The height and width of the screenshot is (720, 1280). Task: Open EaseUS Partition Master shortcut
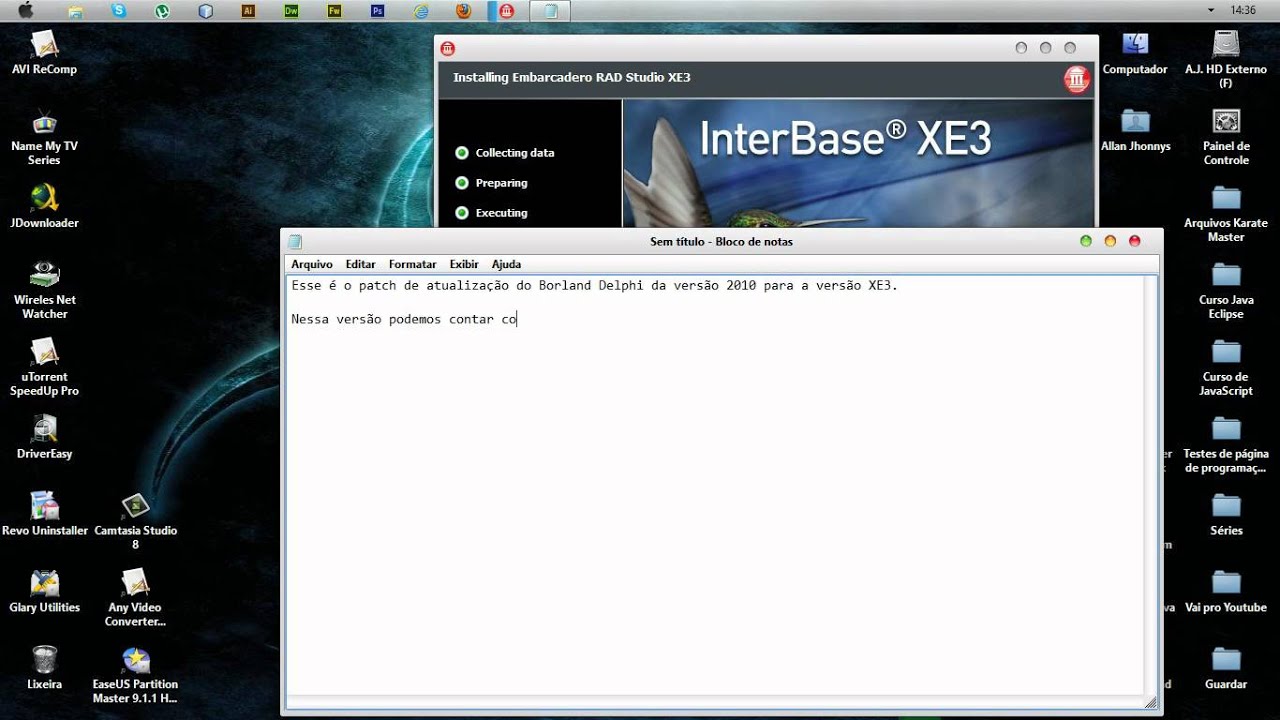[135, 675]
